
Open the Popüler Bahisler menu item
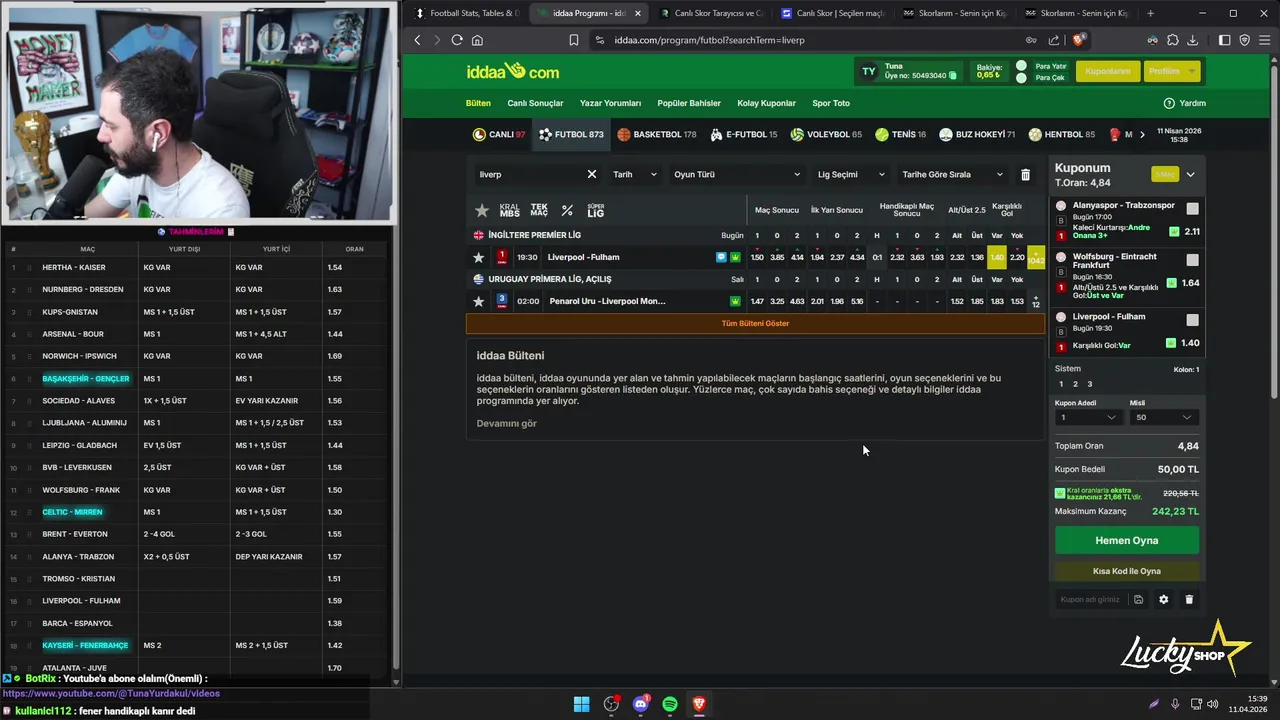tap(689, 103)
